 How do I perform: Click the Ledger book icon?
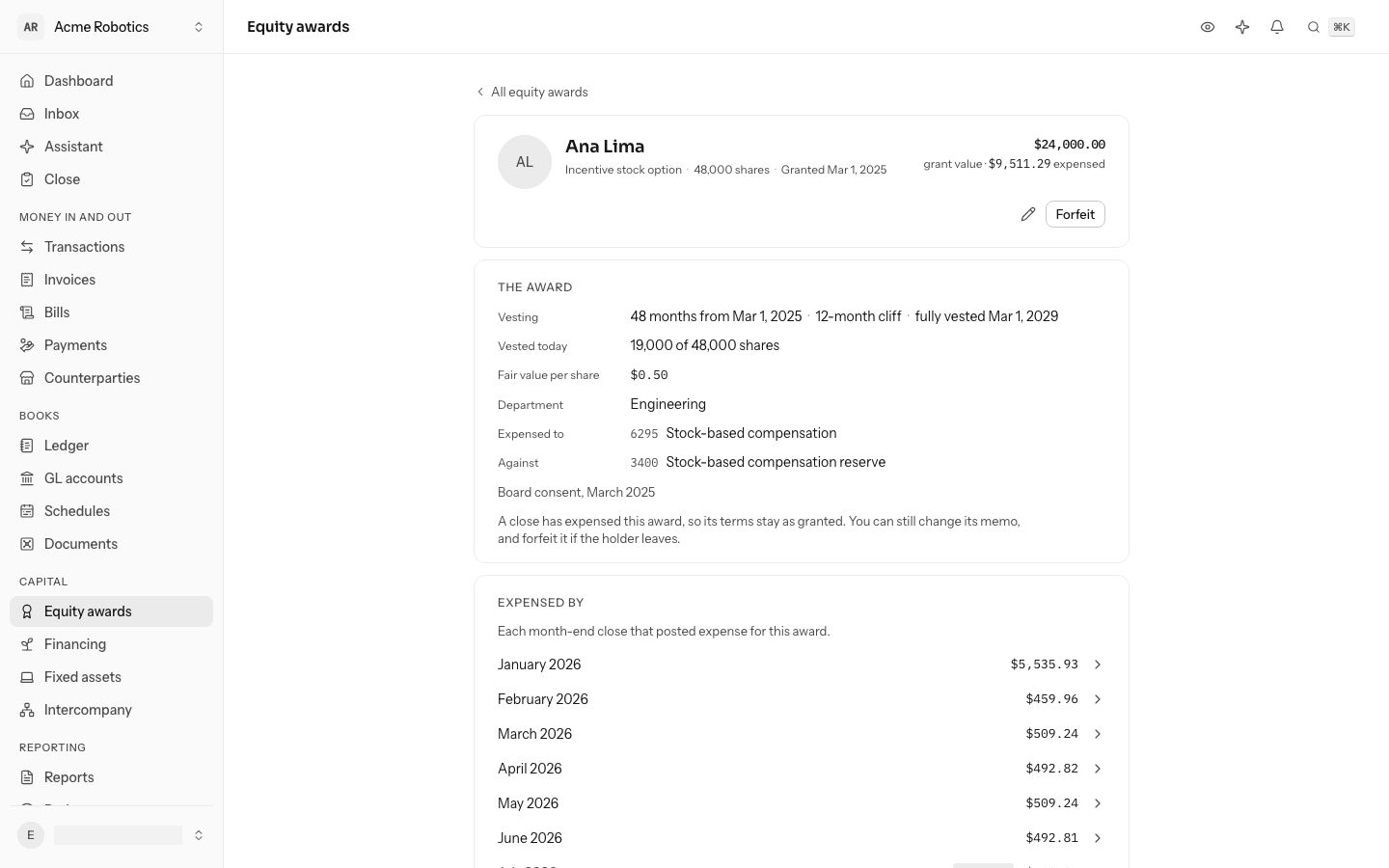click(x=27, y=446)
